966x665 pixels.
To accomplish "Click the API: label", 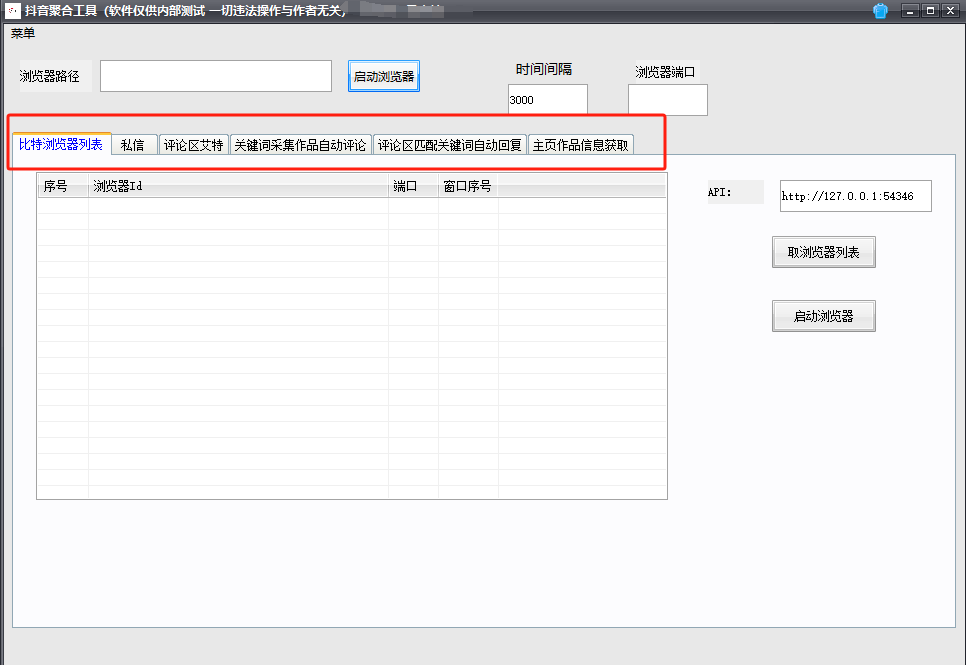I will [720, 192].
